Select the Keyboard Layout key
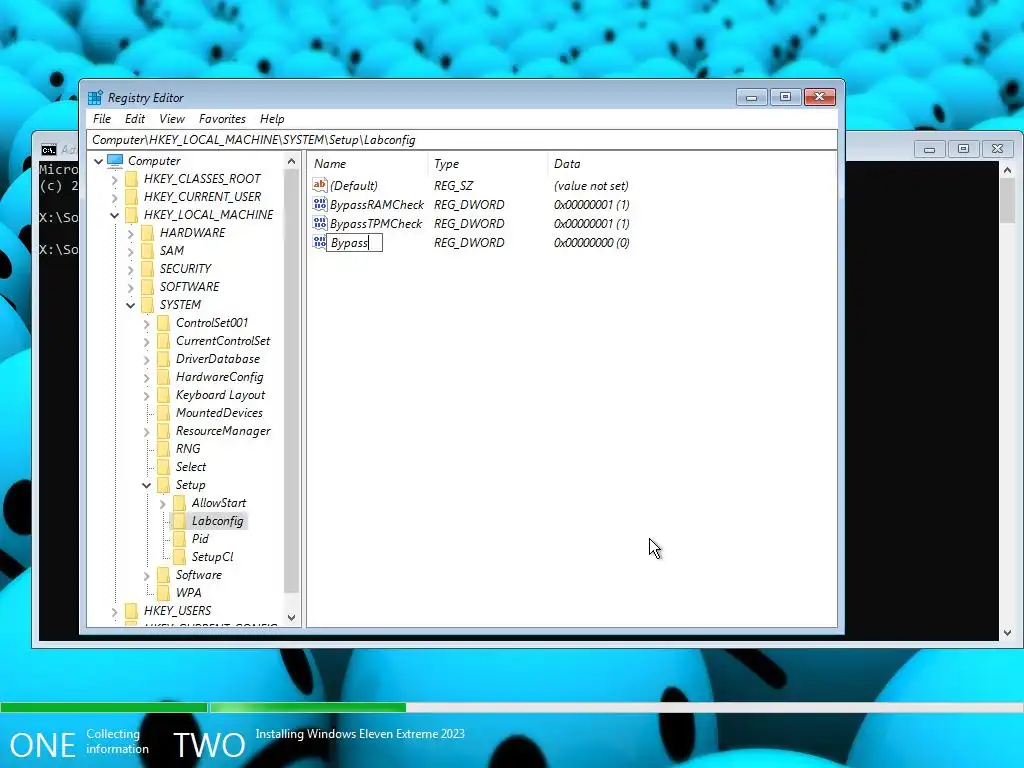This screenshot has height=768, width=1024. coord(220,395)
